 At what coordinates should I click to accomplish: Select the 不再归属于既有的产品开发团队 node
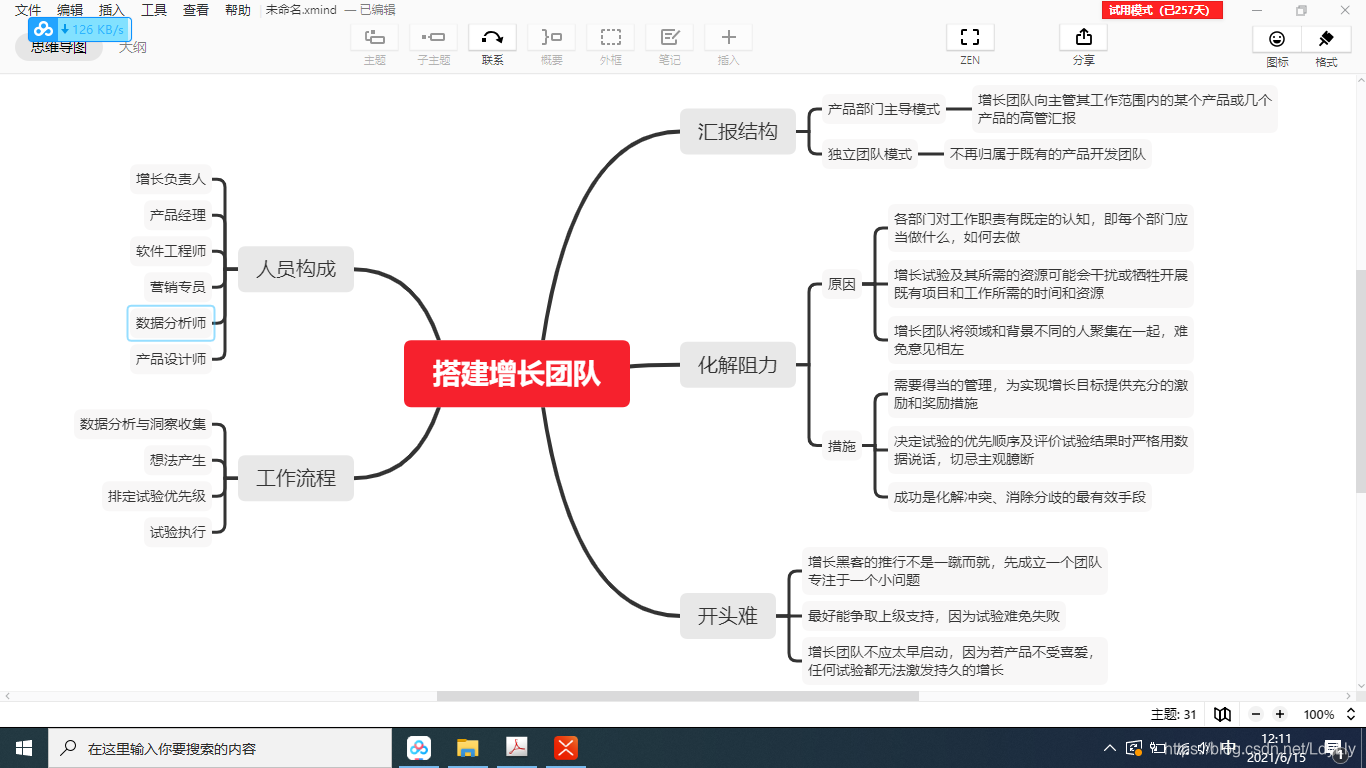coord(1048,154)
